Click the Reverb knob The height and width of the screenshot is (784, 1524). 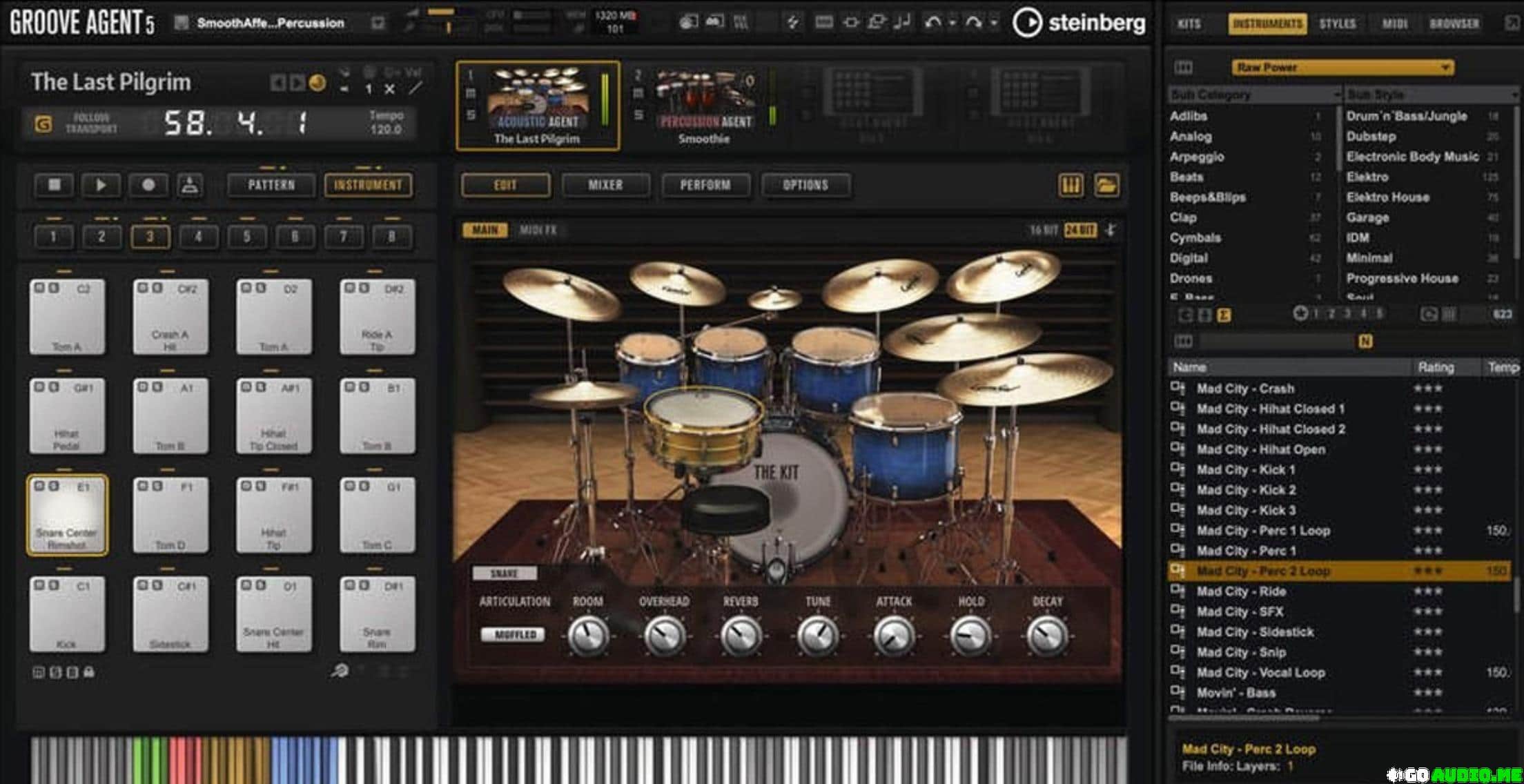click(x=741, y=636)
